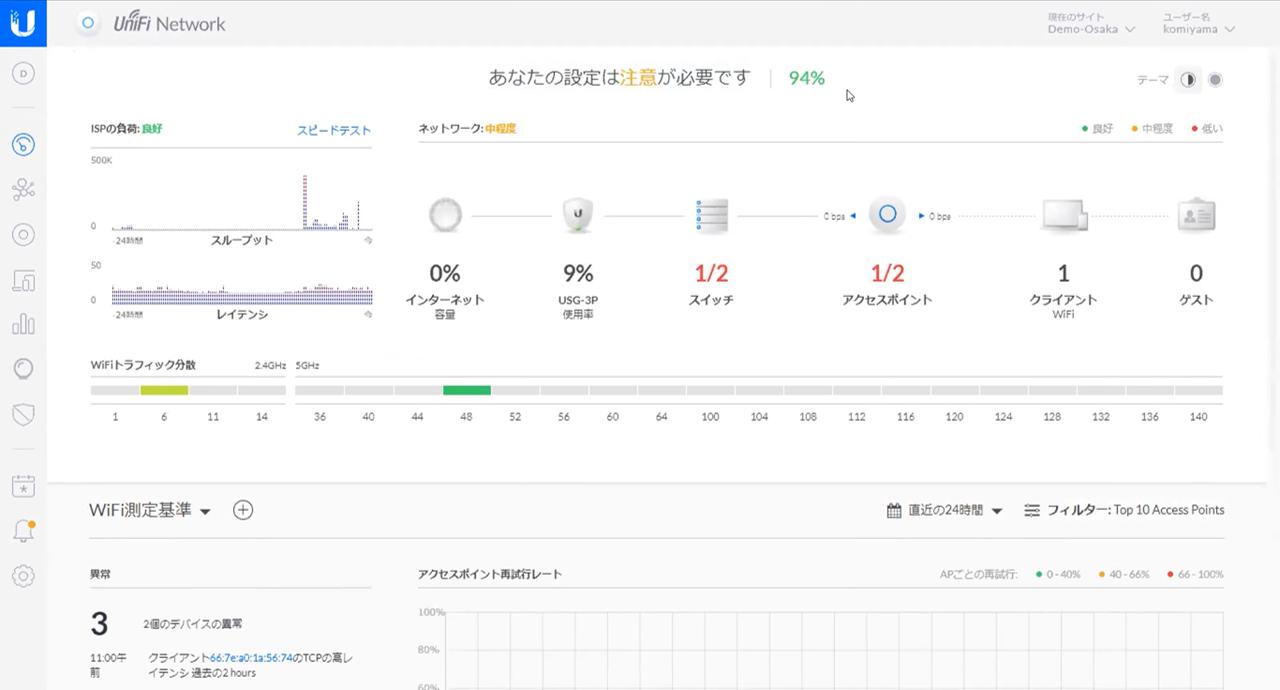
Task: Click the スループット throughput chart
Action: 241,202
